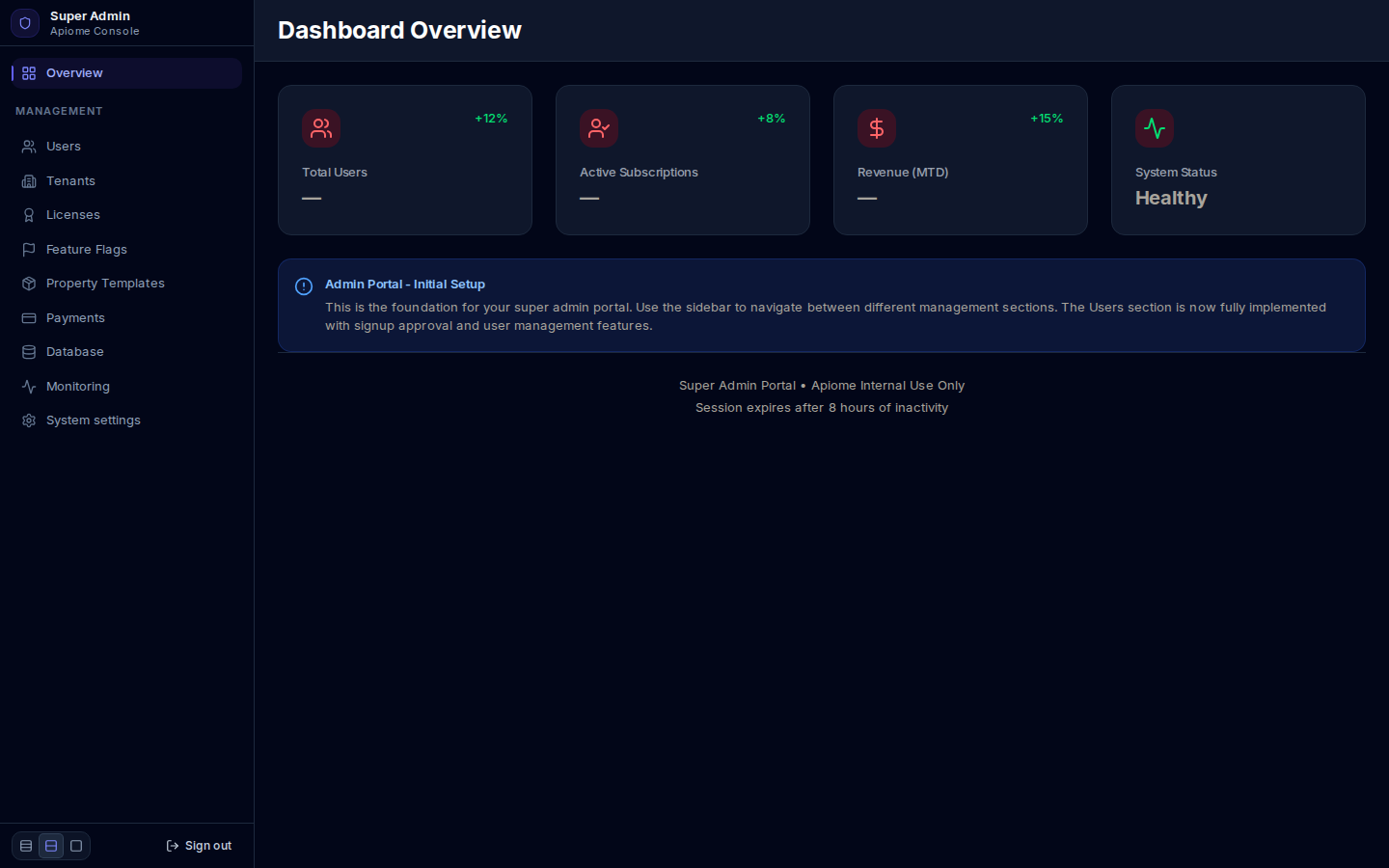Sign out of the admin console
Screen dimensions: 1389x868
point(199,846)
